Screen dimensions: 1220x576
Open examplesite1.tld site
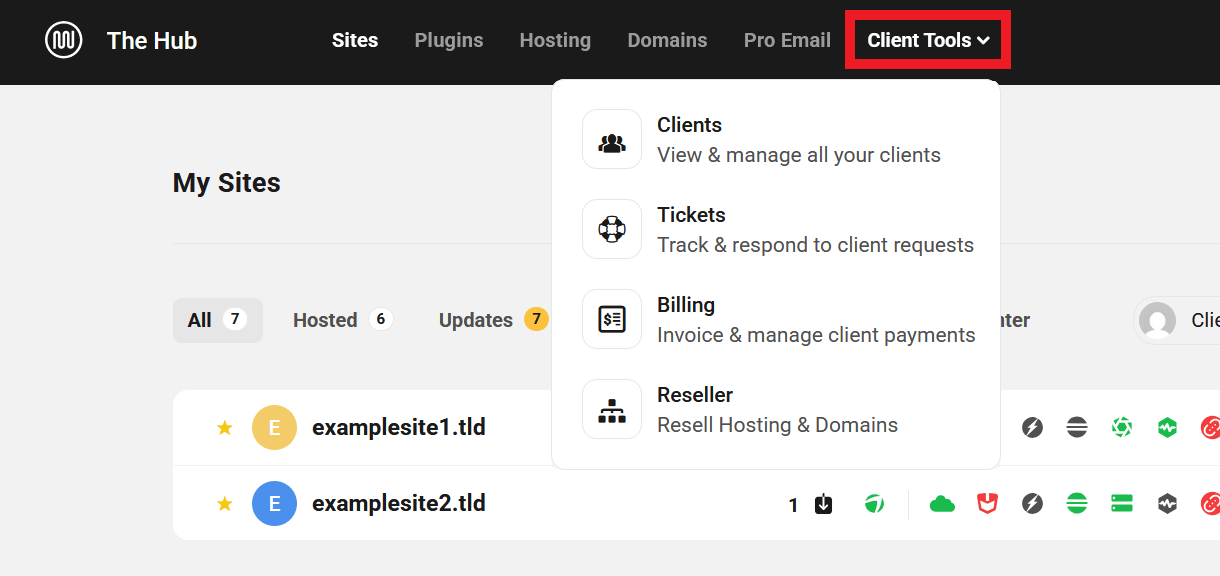tap(399, 427)
